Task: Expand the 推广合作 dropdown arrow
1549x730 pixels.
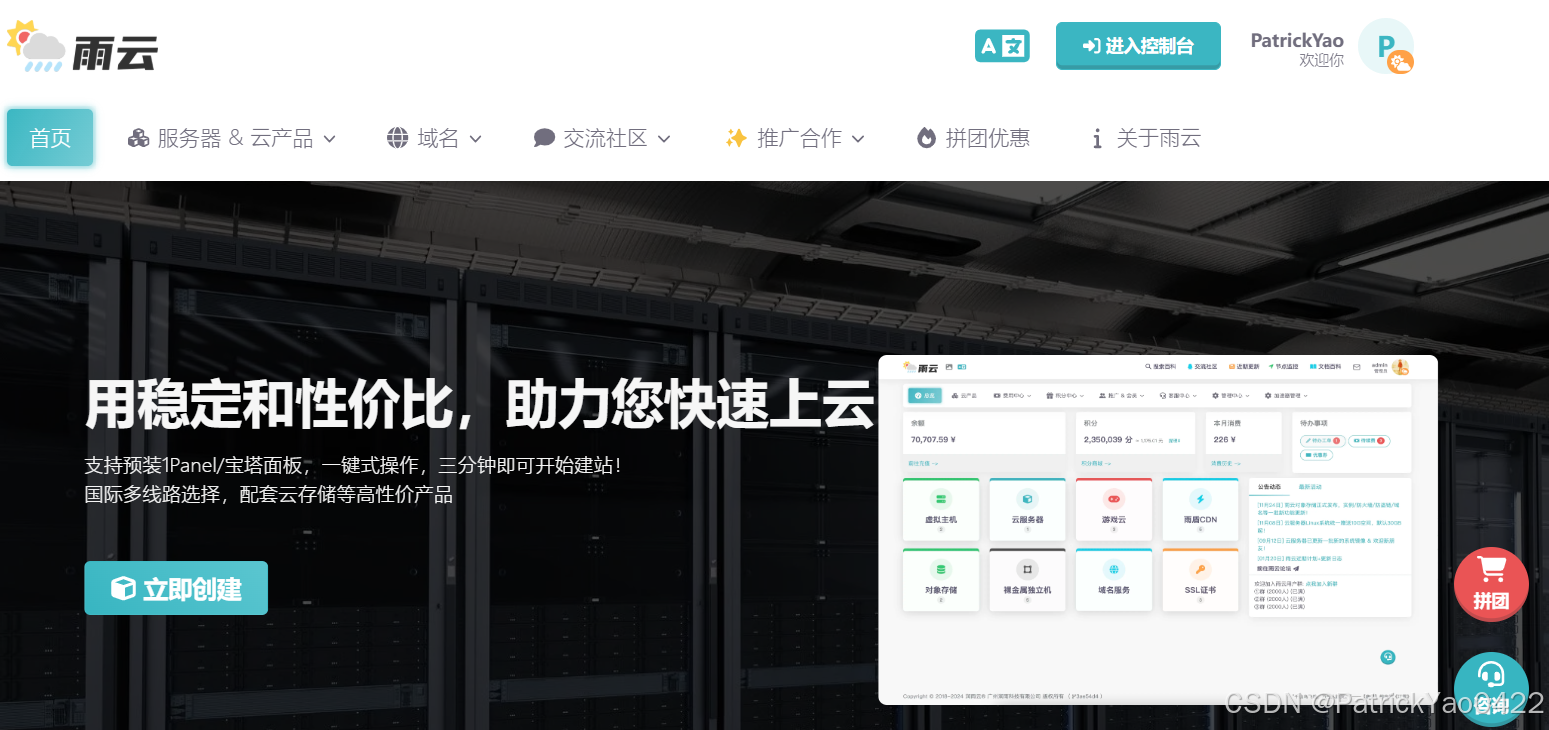Action: coord(857,139)
